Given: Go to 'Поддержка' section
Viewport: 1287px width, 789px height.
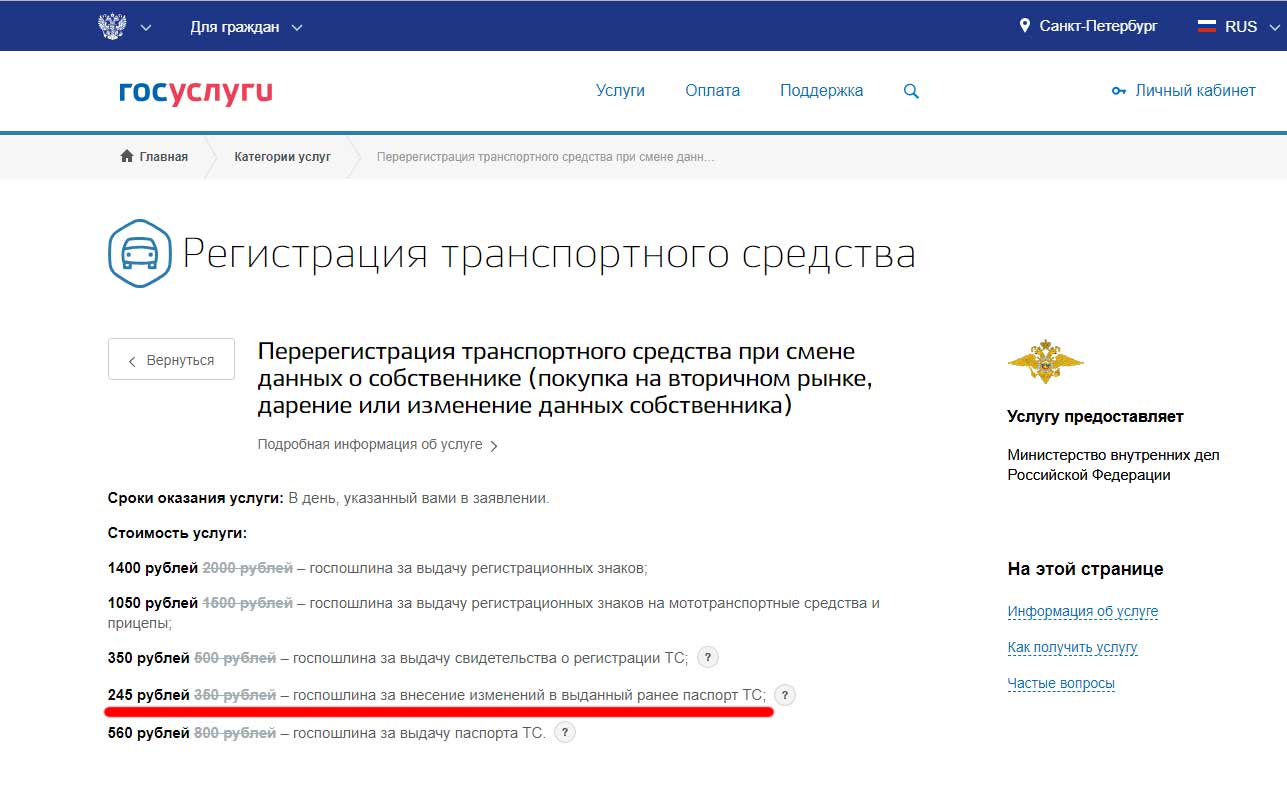Looking at the screenshot, I should (821, 91).
